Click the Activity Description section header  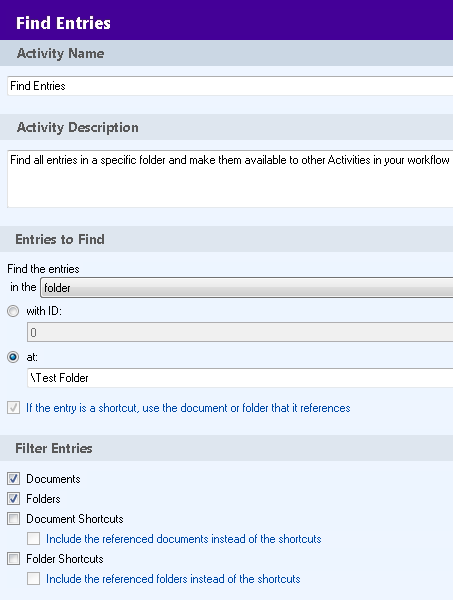[x=226, y=127]
